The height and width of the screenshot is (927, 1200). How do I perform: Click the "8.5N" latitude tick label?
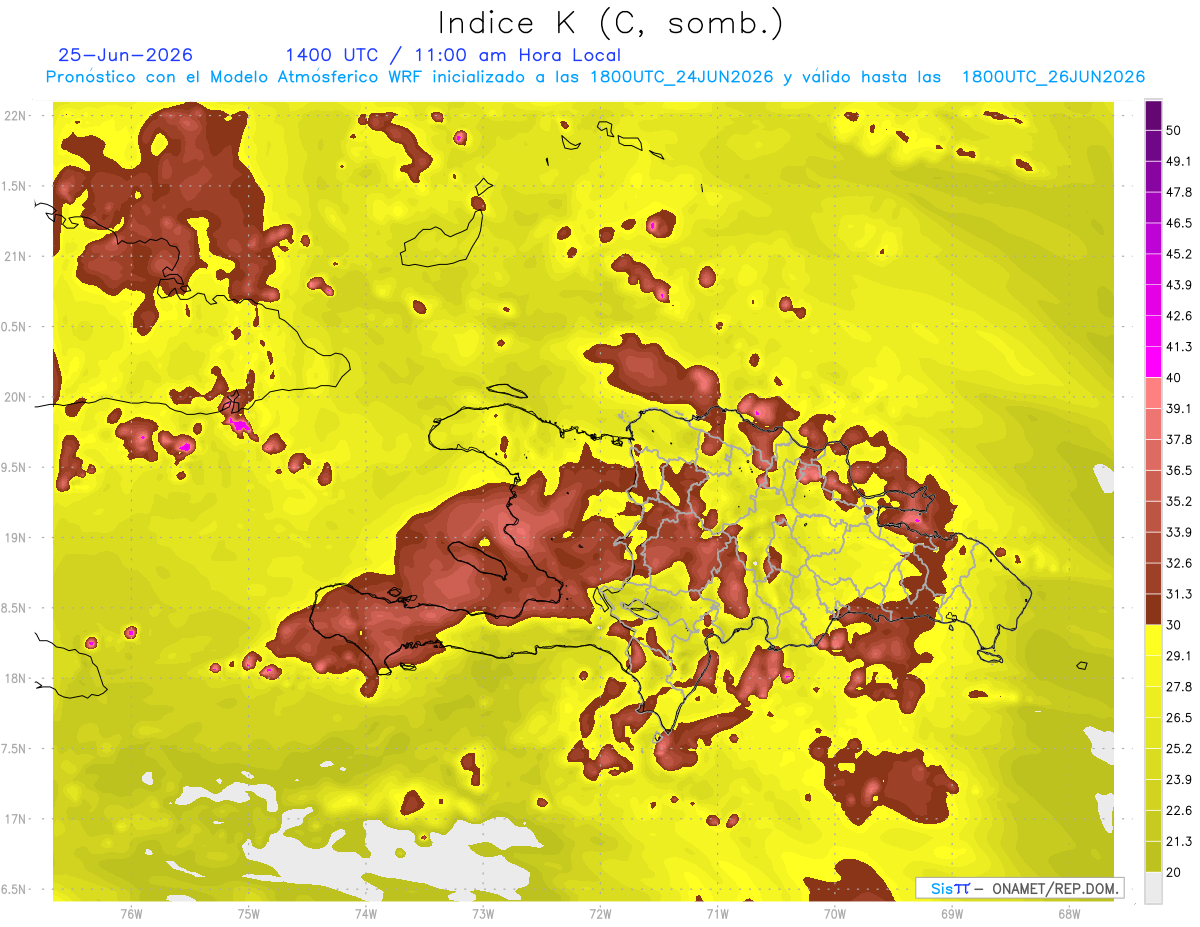(x=15, y=608)
